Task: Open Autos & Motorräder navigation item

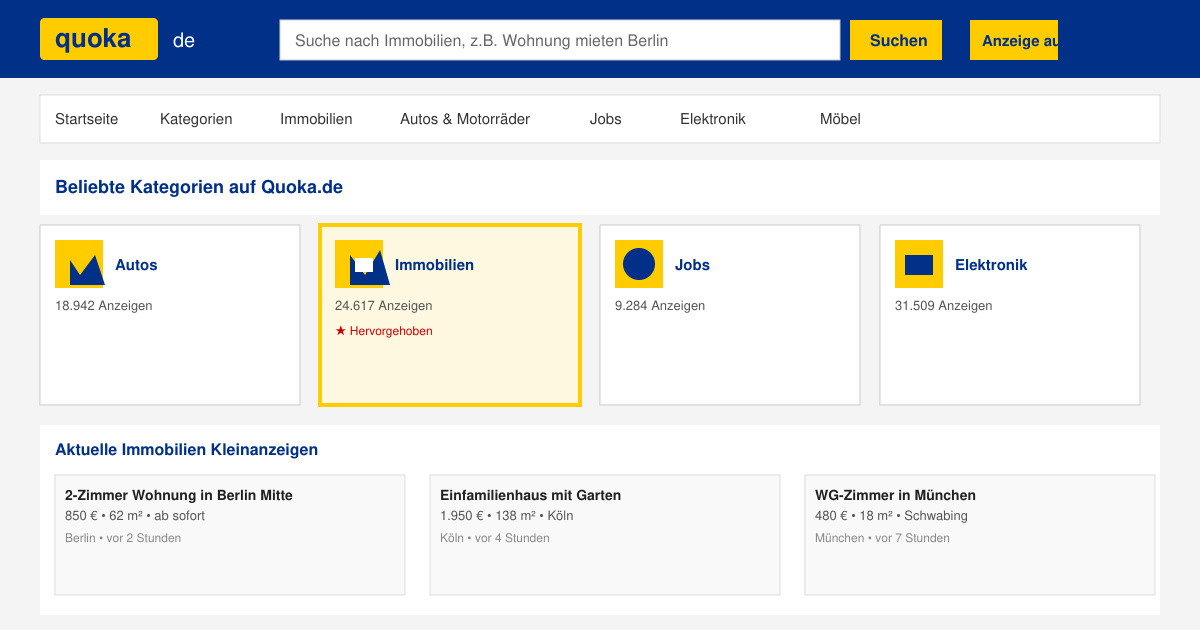Action: click(x=465, y=119)
